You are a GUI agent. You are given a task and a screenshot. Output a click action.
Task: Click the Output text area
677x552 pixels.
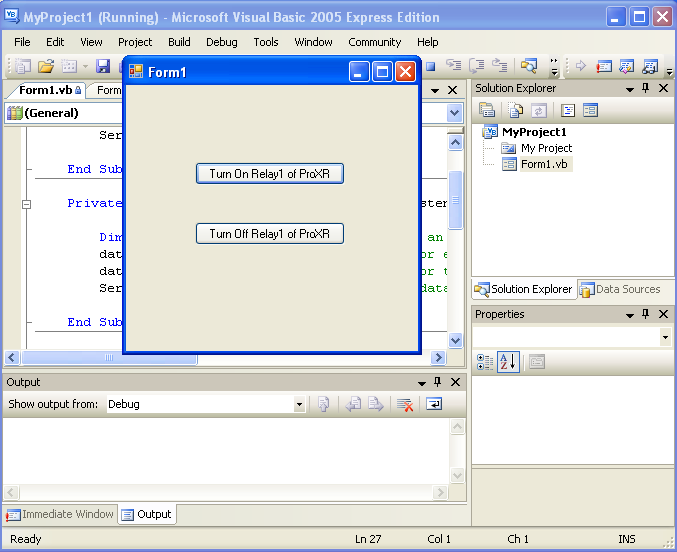click(x=226, y=451)
